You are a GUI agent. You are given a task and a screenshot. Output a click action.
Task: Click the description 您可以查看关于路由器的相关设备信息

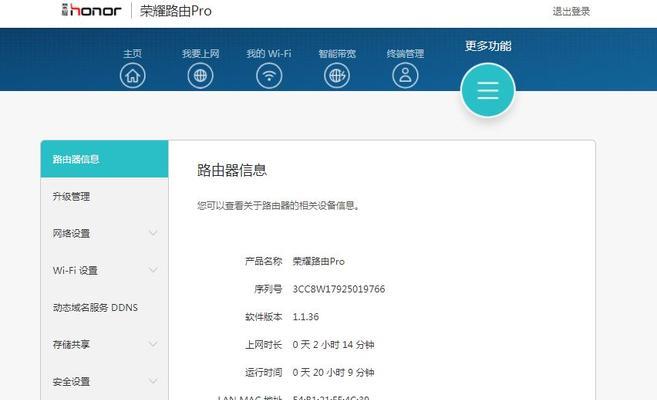click(278, 206)
